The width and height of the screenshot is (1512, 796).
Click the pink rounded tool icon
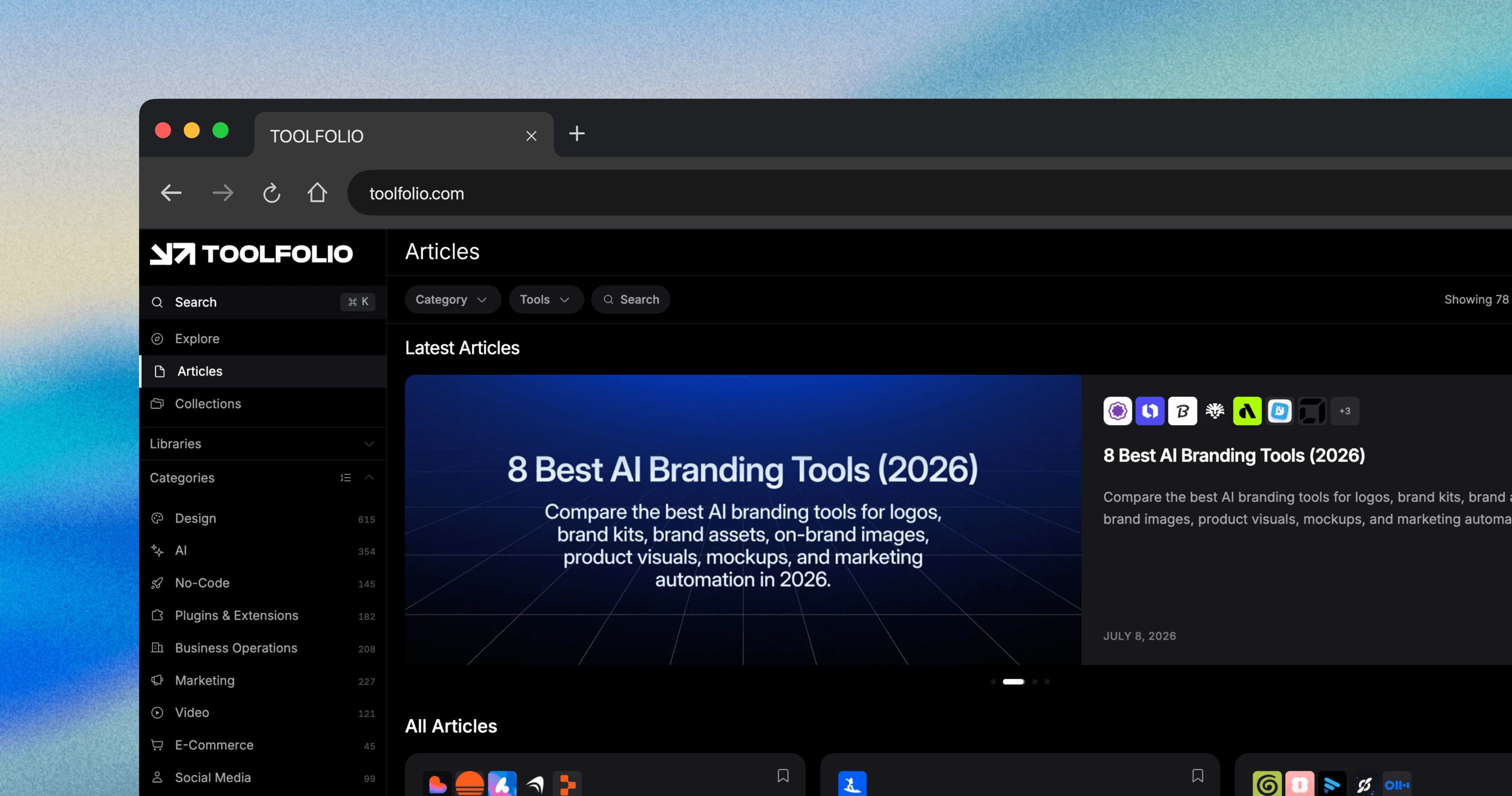click(1299, 784)
